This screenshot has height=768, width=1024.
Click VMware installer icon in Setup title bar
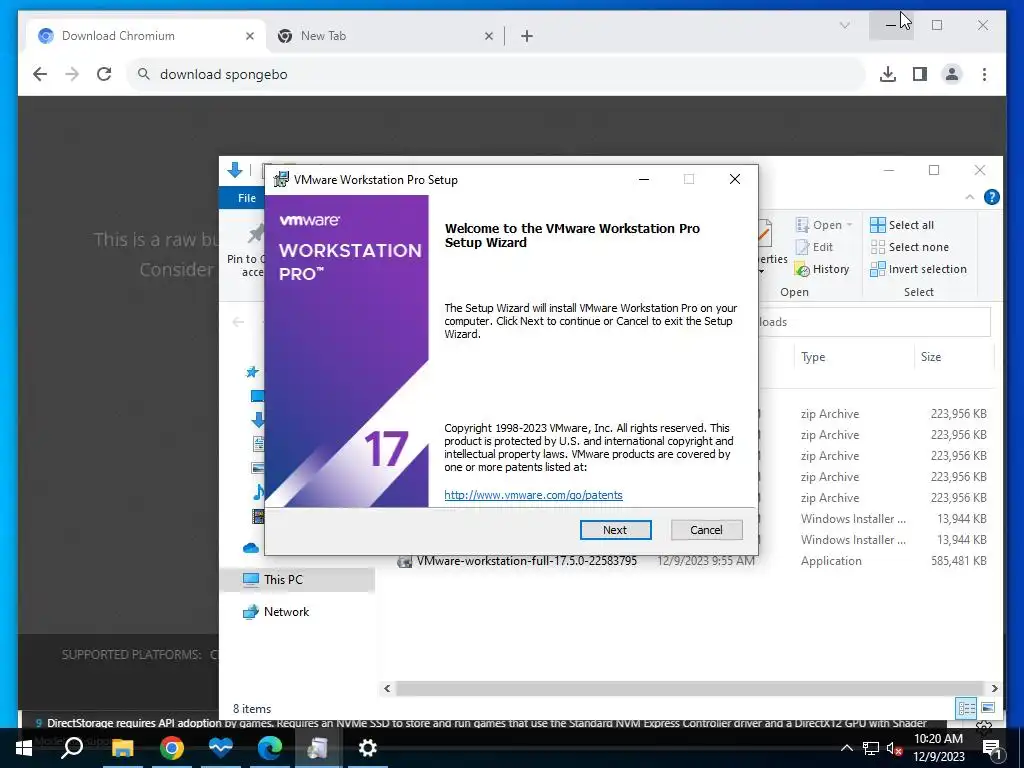[x=281, y=180]
